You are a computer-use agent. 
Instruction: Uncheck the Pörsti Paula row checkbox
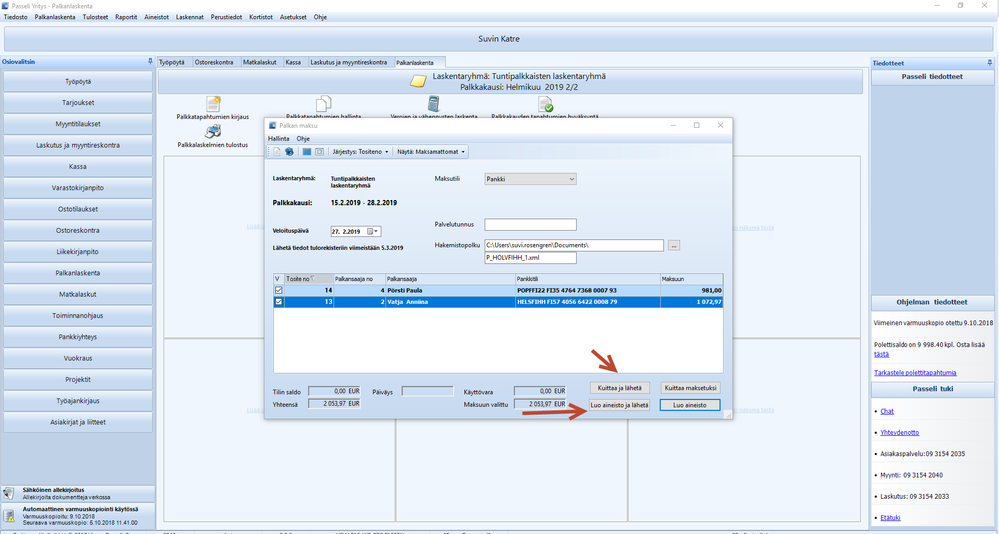point(278,291)
